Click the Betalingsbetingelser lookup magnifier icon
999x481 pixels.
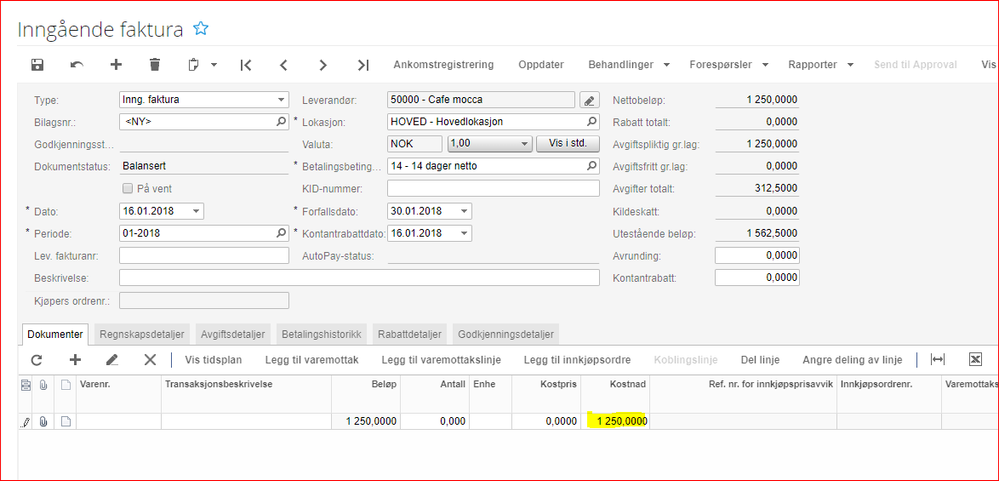pos(592,166)
